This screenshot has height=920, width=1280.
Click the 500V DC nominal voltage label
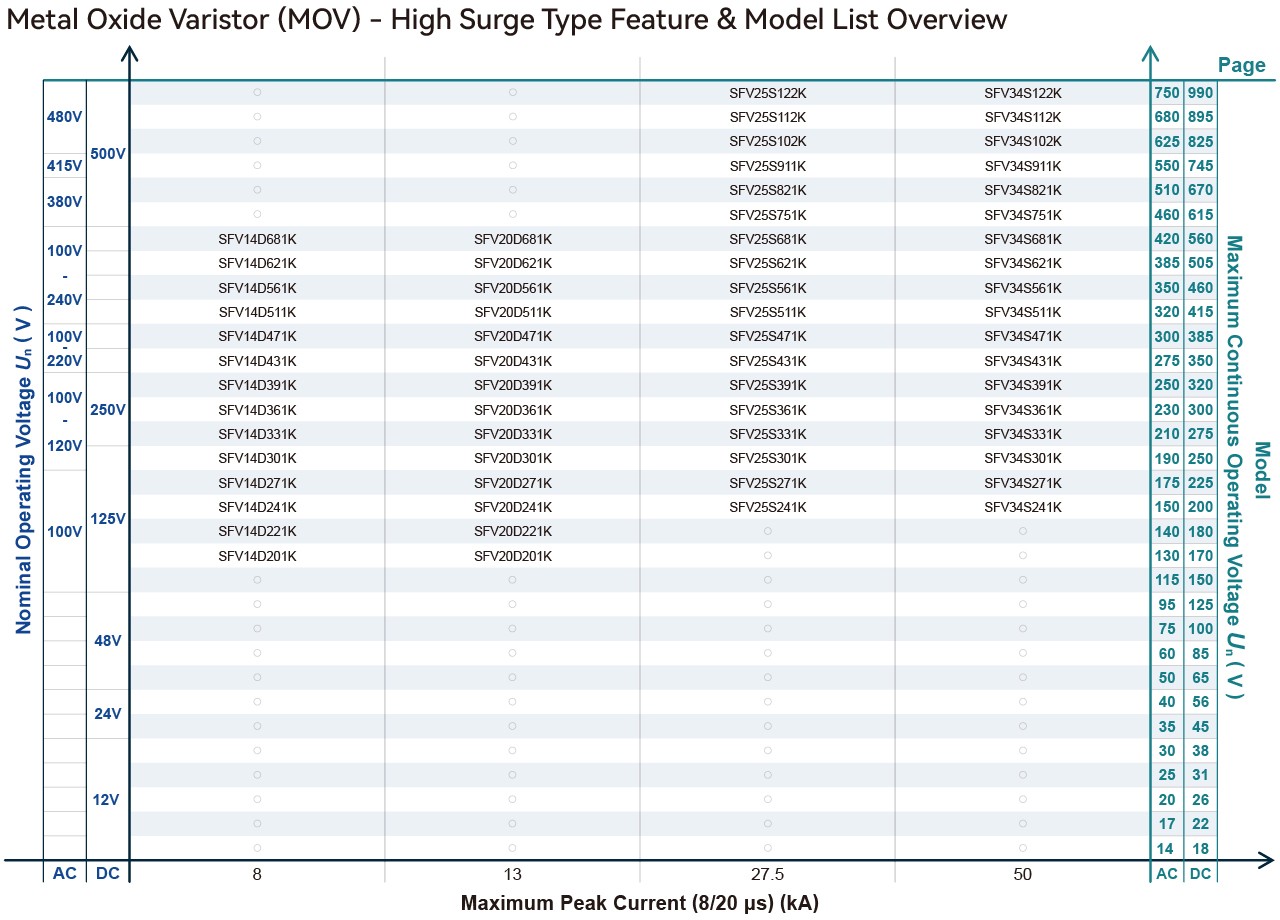[x=107, y=155]
